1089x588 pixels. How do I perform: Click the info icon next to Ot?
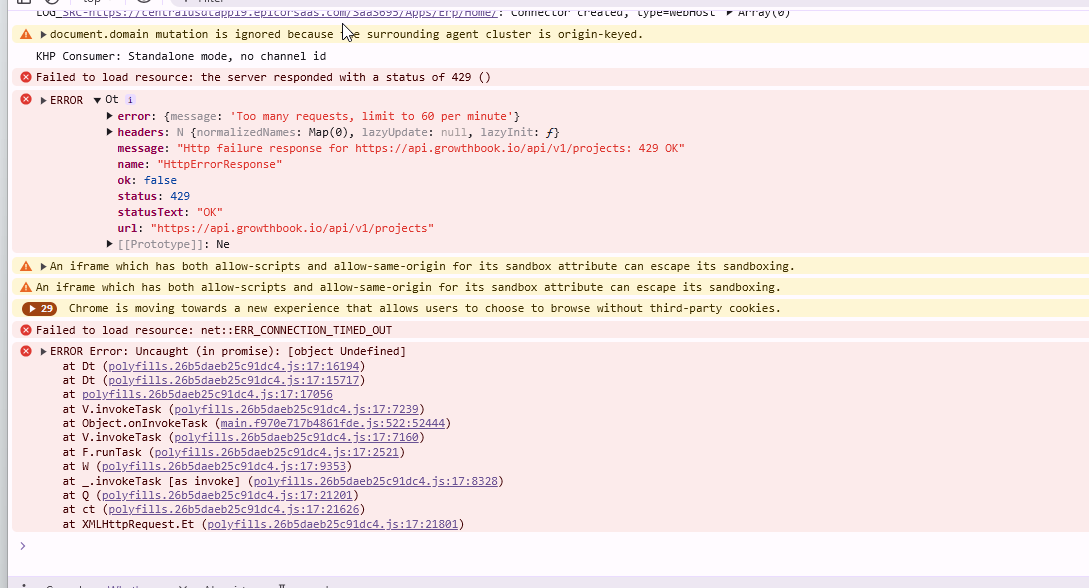pyautogui.click(x=130, y=100)
